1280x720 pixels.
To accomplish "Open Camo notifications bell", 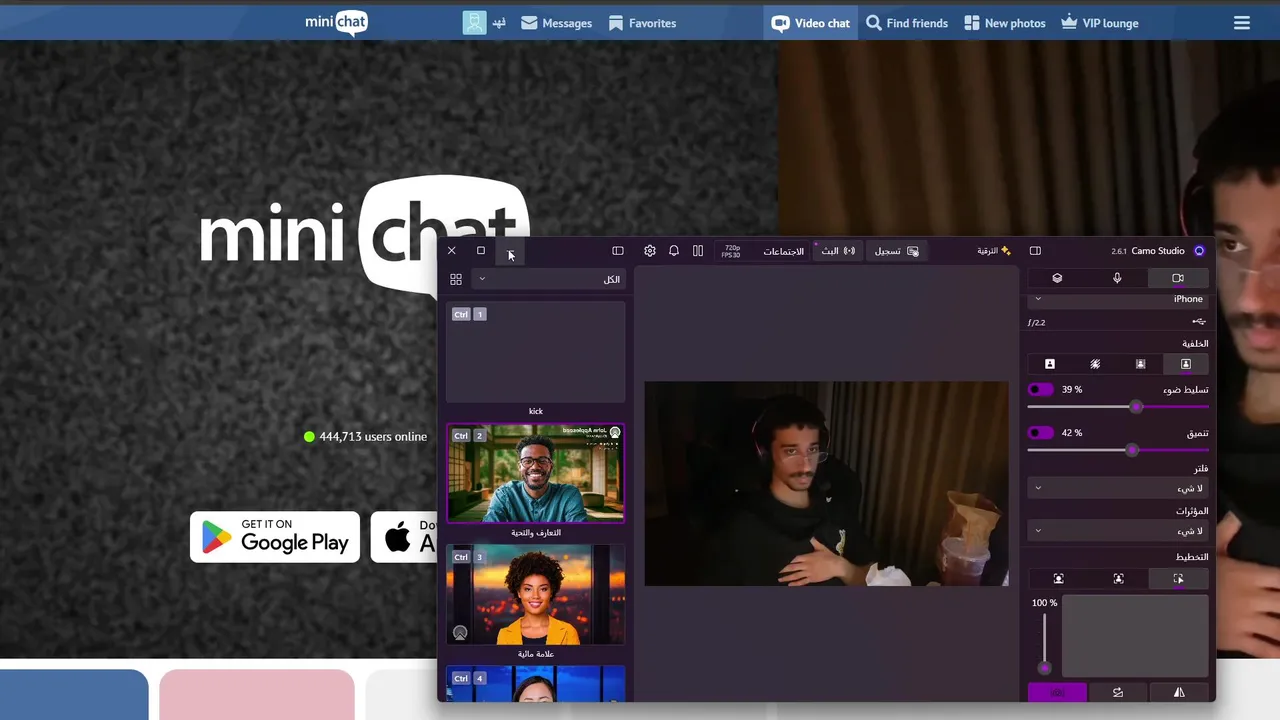I will point(674,251).
